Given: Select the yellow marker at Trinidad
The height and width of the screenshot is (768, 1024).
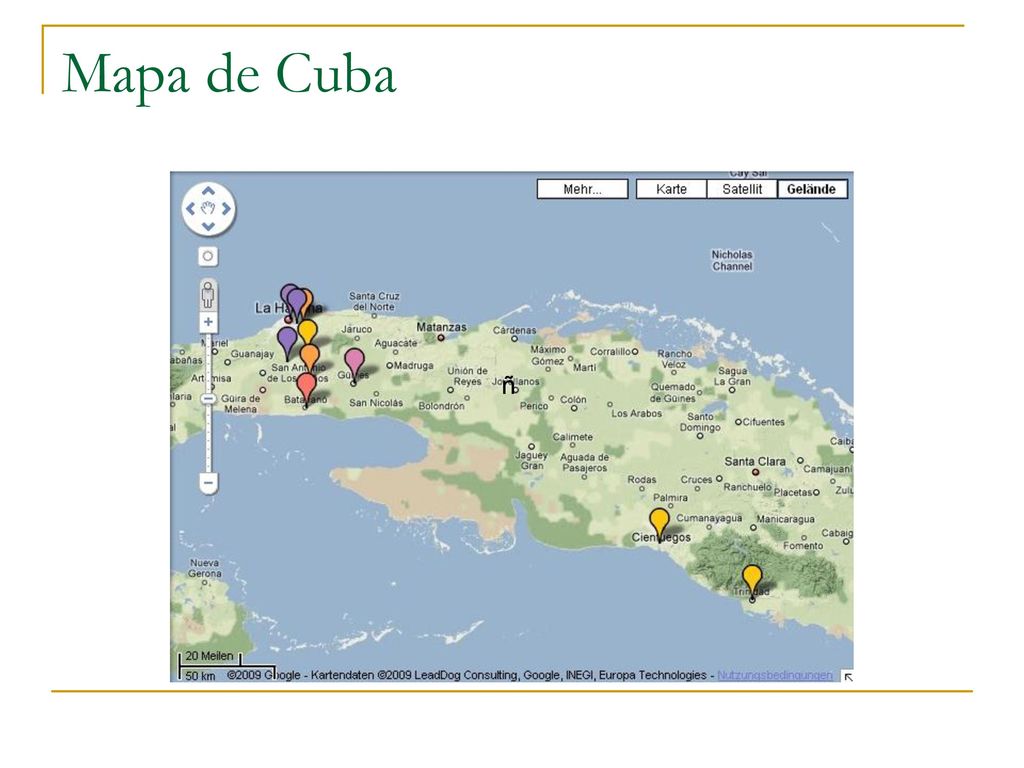Looking at the screenshot, I should tap(752, 581).
